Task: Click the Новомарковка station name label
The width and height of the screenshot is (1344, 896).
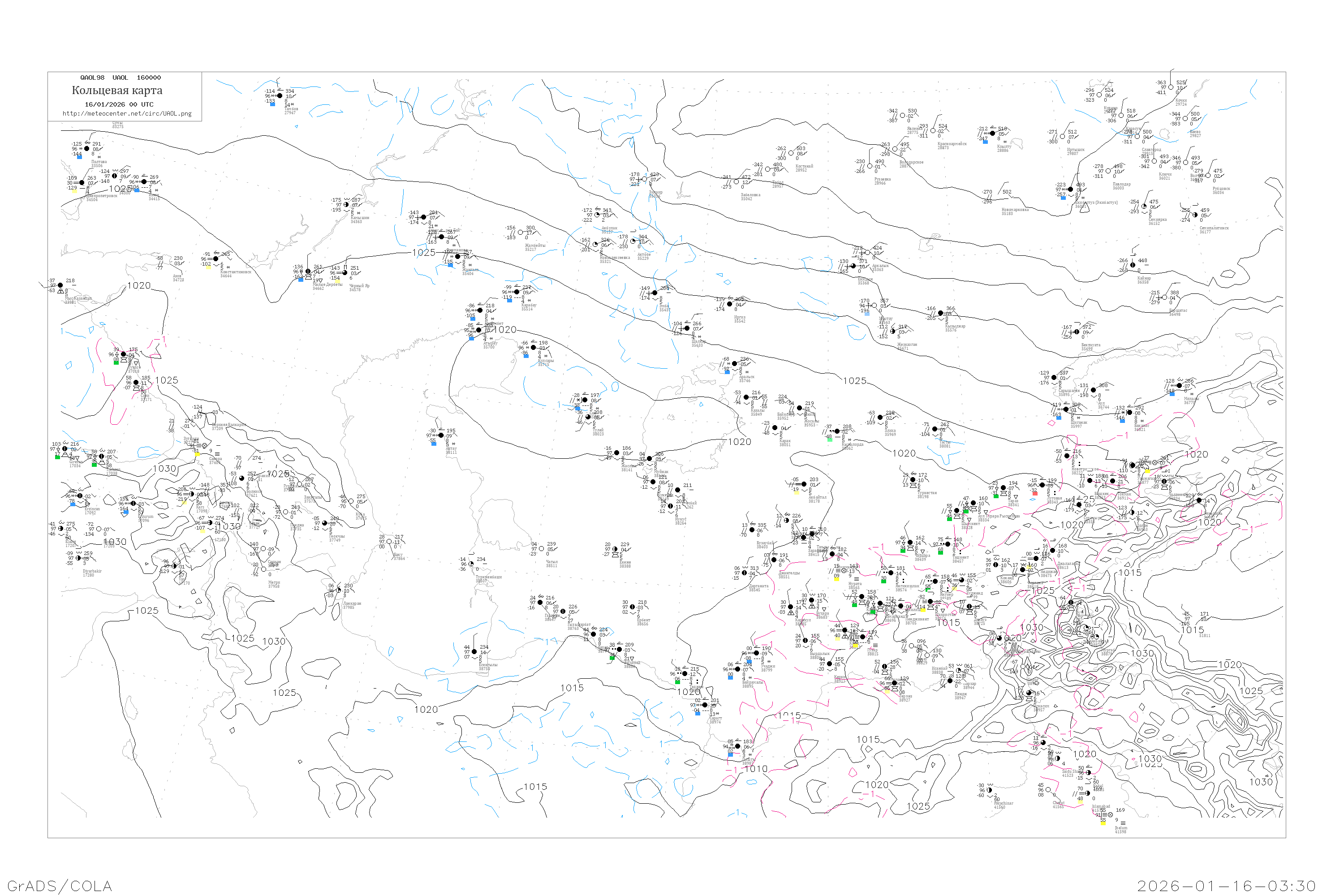Action: 1015,210
